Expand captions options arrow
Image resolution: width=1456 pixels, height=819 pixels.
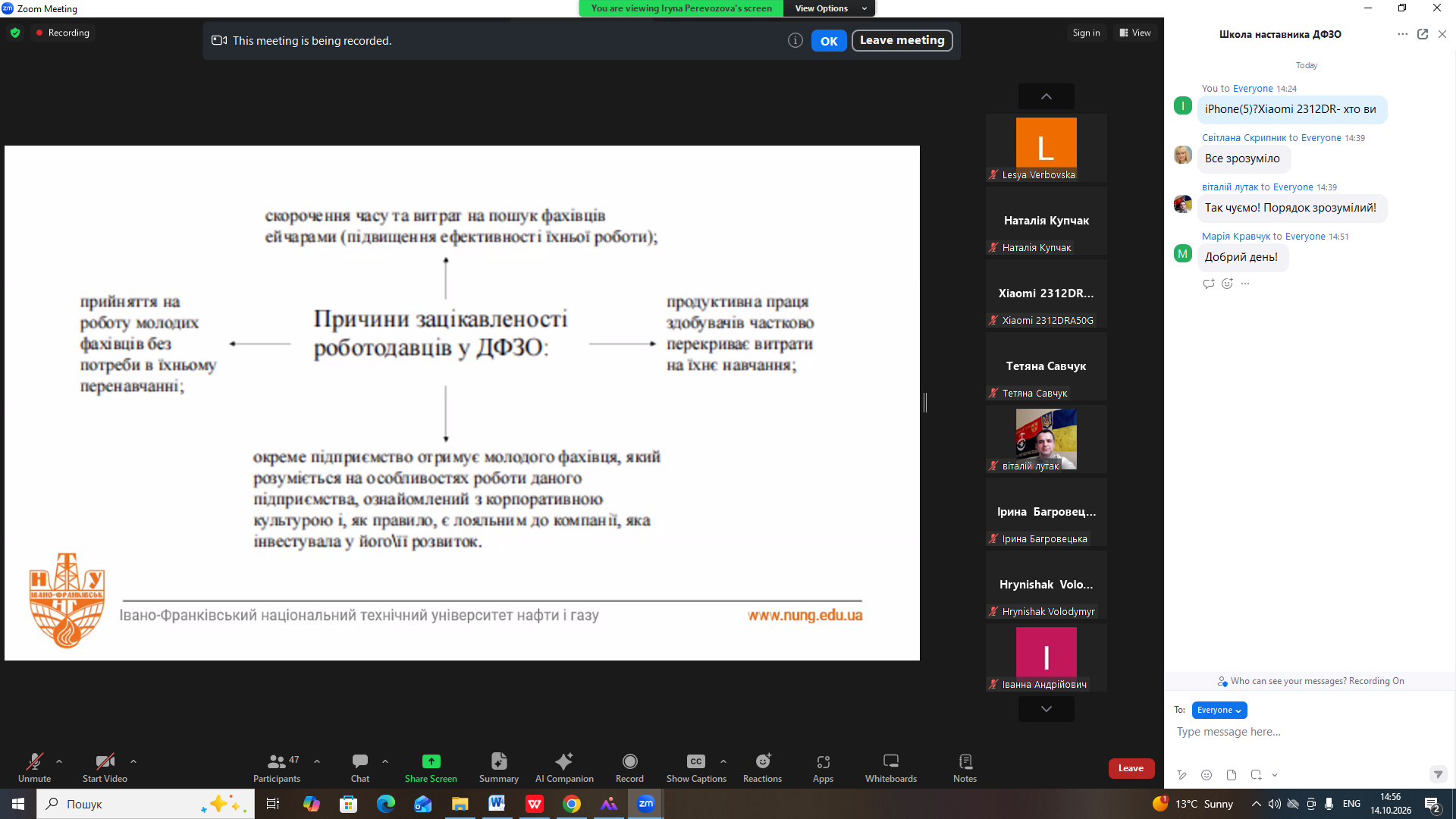pos(723,761)
